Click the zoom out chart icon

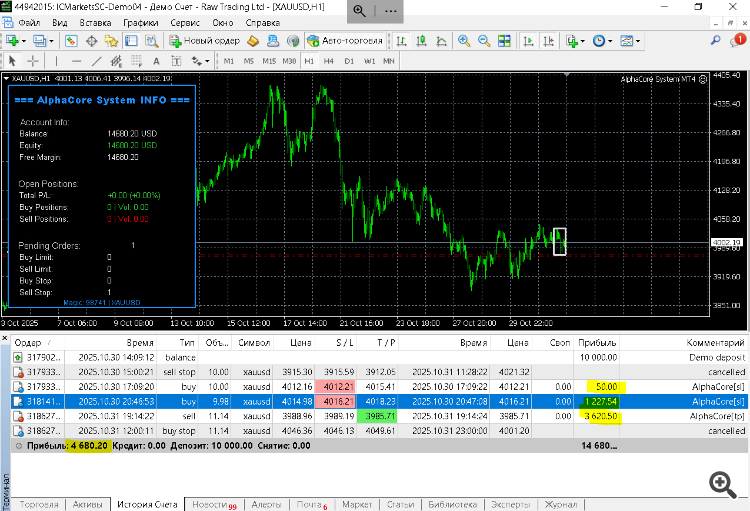point(483,41)
